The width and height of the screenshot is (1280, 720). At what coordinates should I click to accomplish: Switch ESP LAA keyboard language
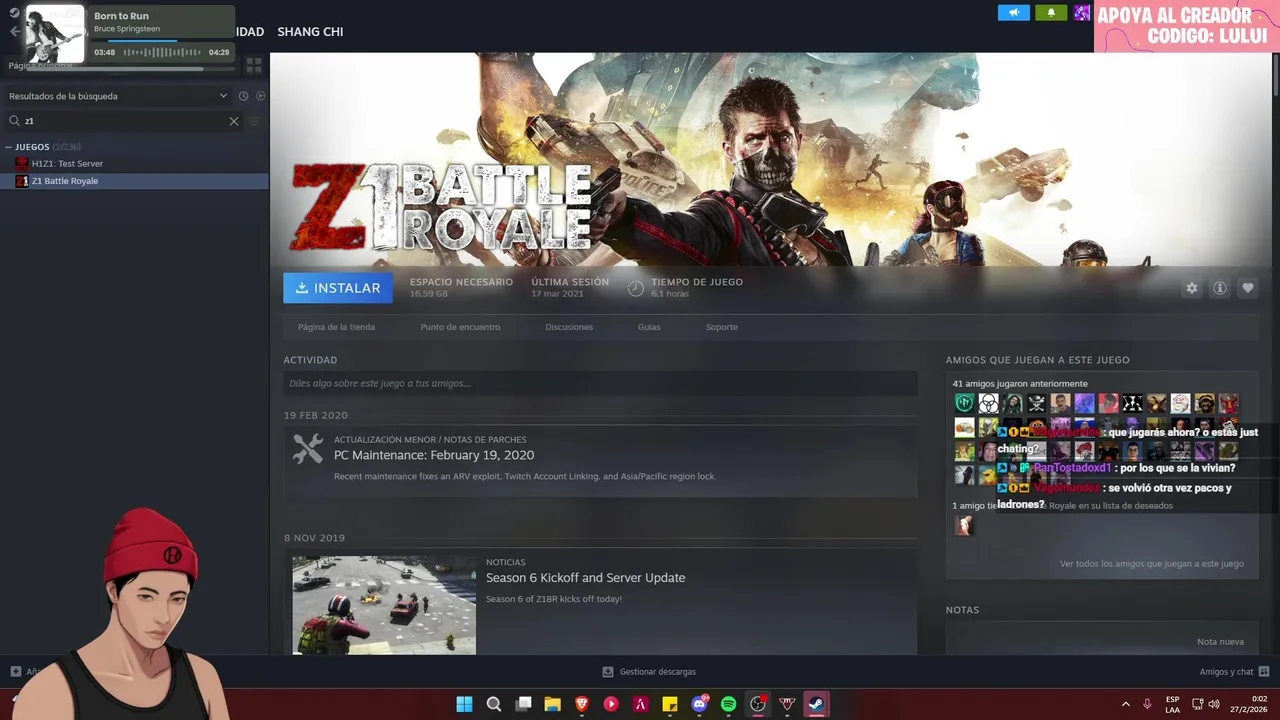point(1172,704)
